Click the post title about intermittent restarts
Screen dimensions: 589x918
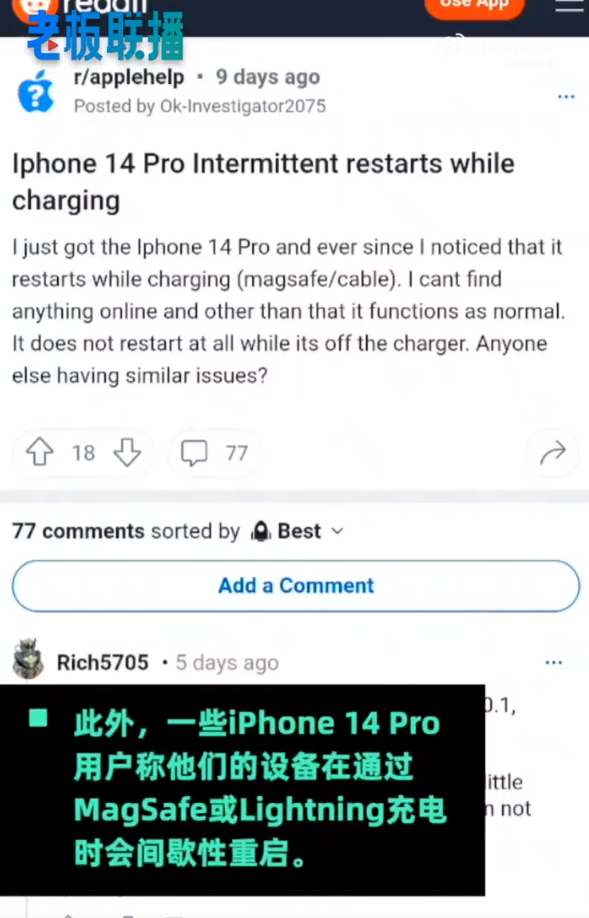263,181
